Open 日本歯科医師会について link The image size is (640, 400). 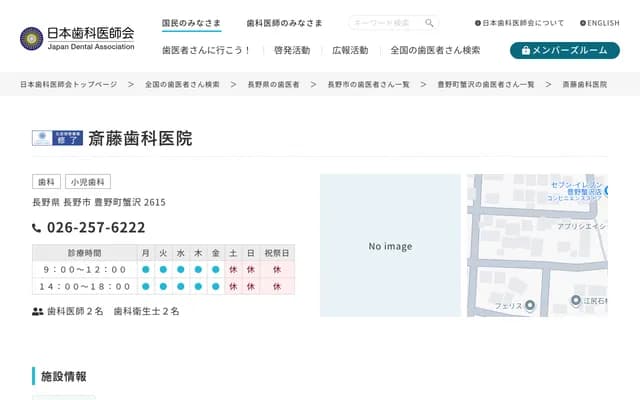click(519, 23)
